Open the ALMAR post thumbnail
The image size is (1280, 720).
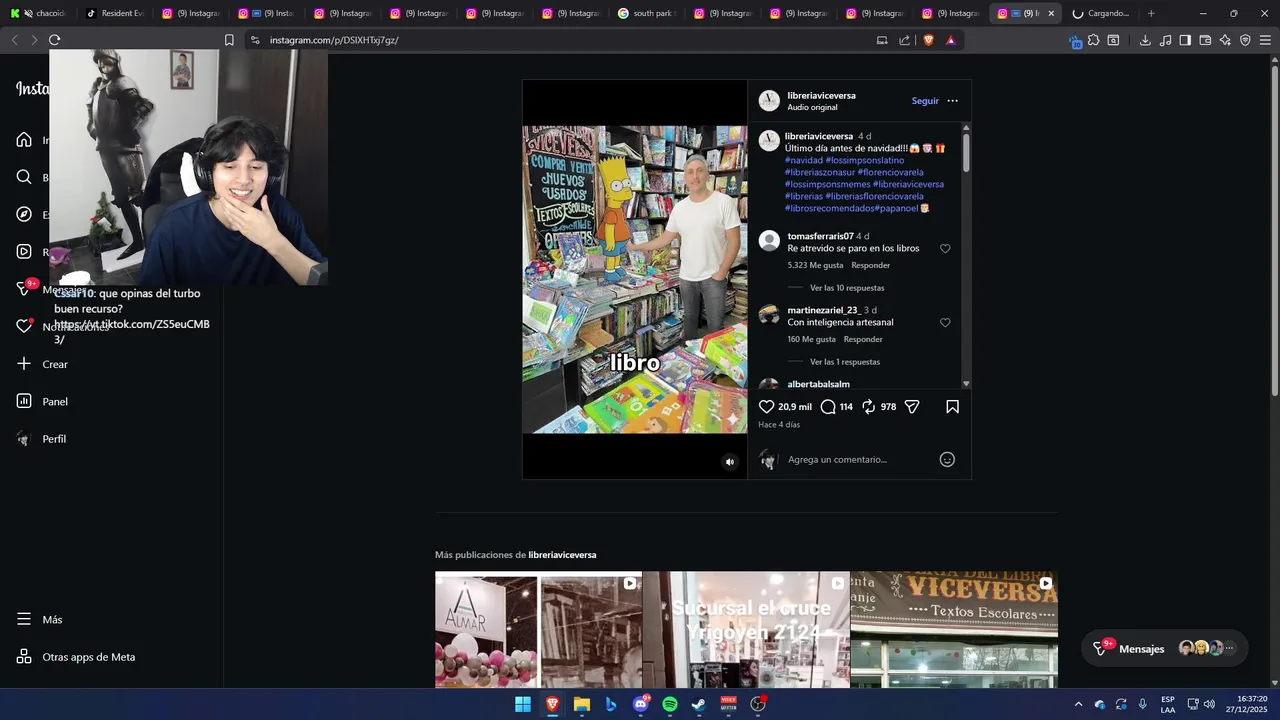(538, 630)
